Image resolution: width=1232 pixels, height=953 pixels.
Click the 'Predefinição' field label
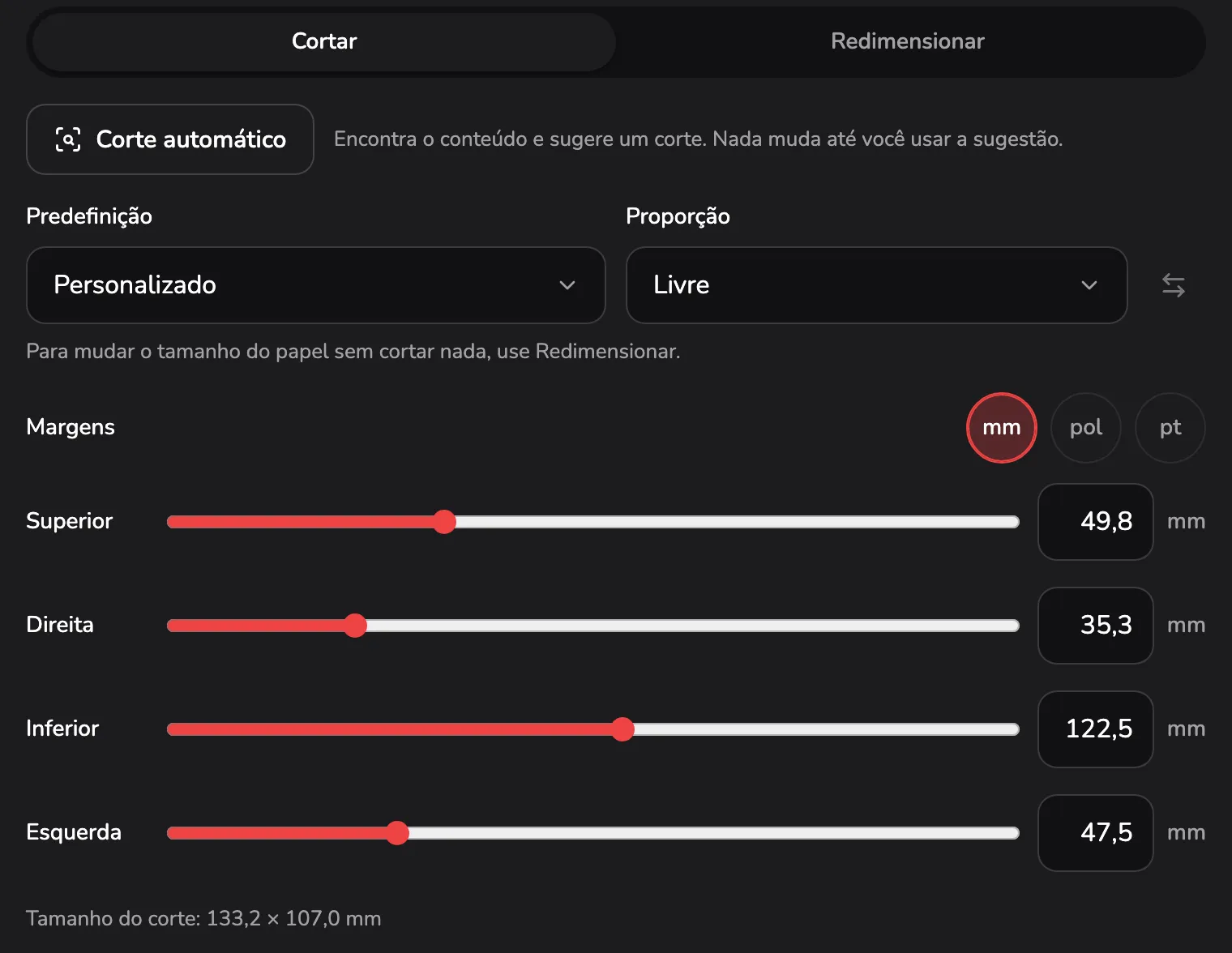89,216
